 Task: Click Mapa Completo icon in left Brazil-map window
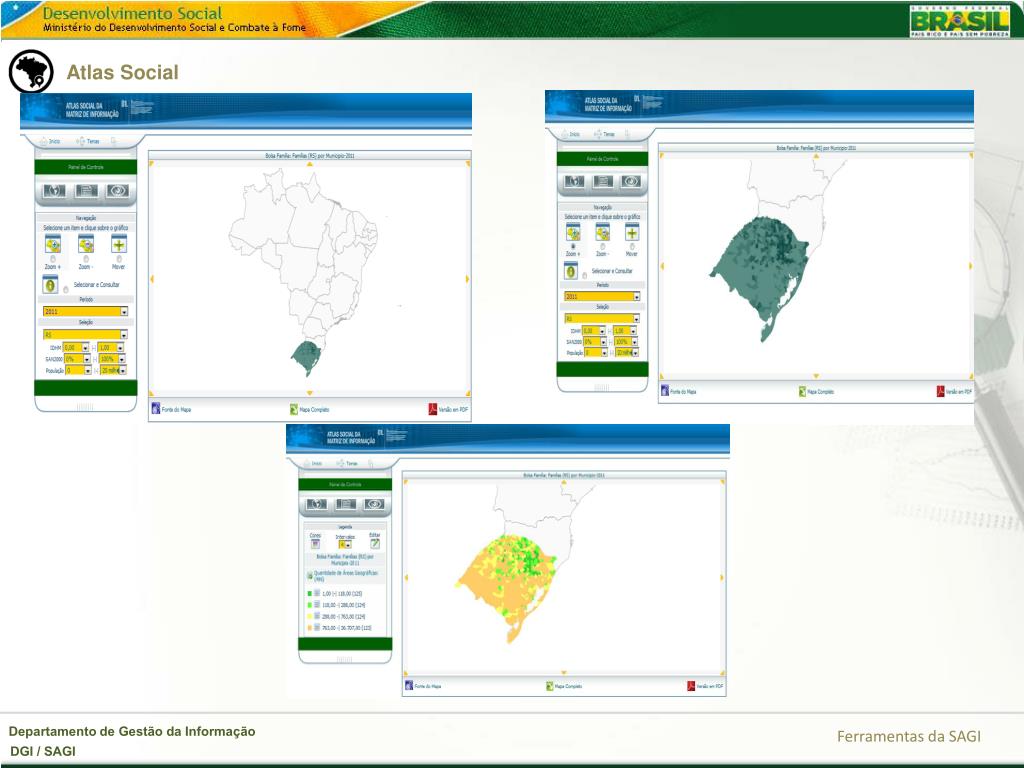[294, 409]
